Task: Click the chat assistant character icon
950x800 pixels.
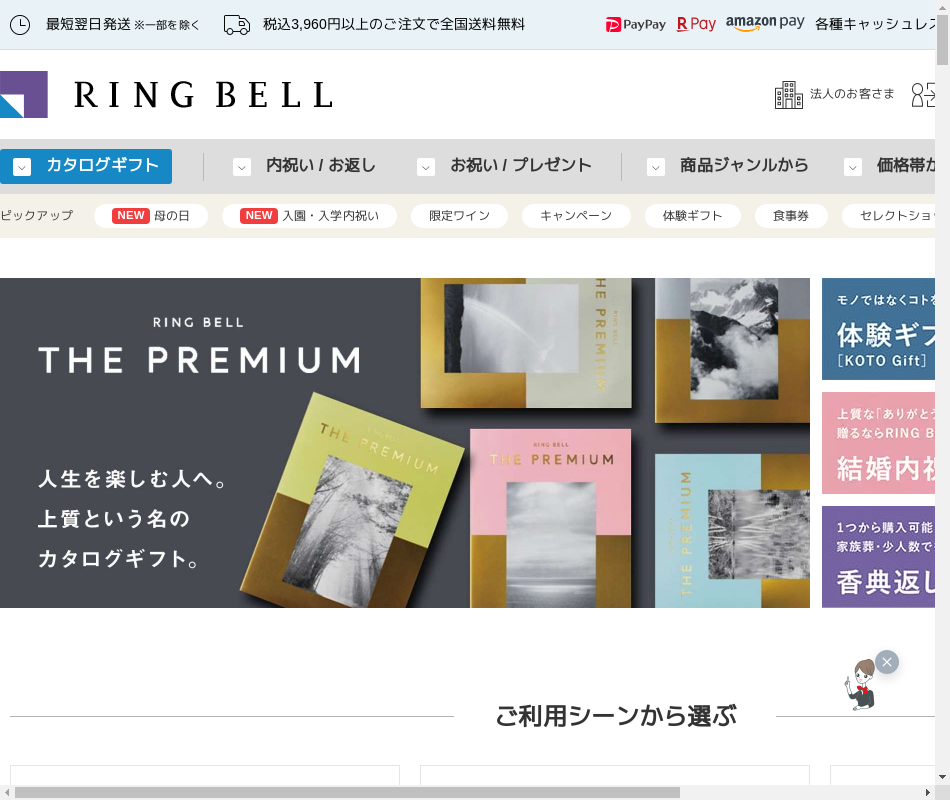Action: tap(861, 685)
